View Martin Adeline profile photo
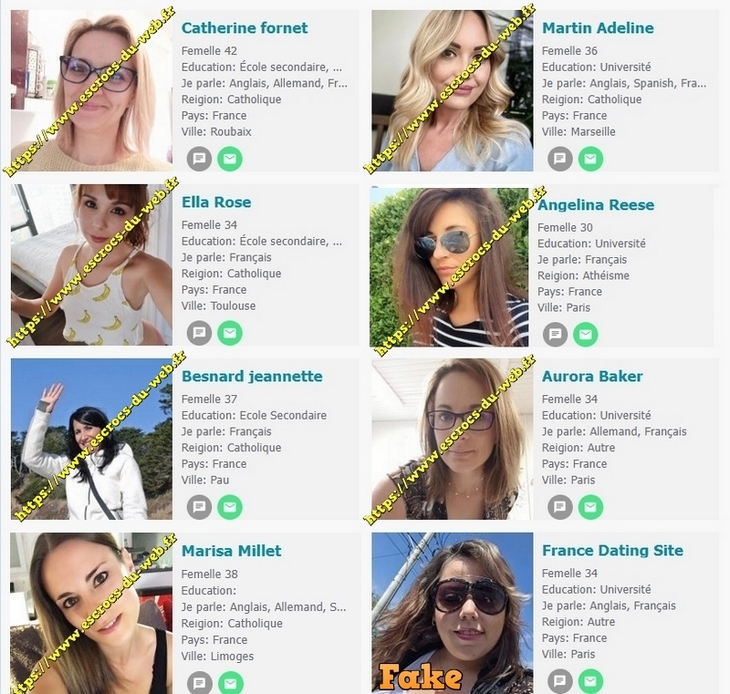The width and height of the screenshot is (730, 694). [452, 91]
